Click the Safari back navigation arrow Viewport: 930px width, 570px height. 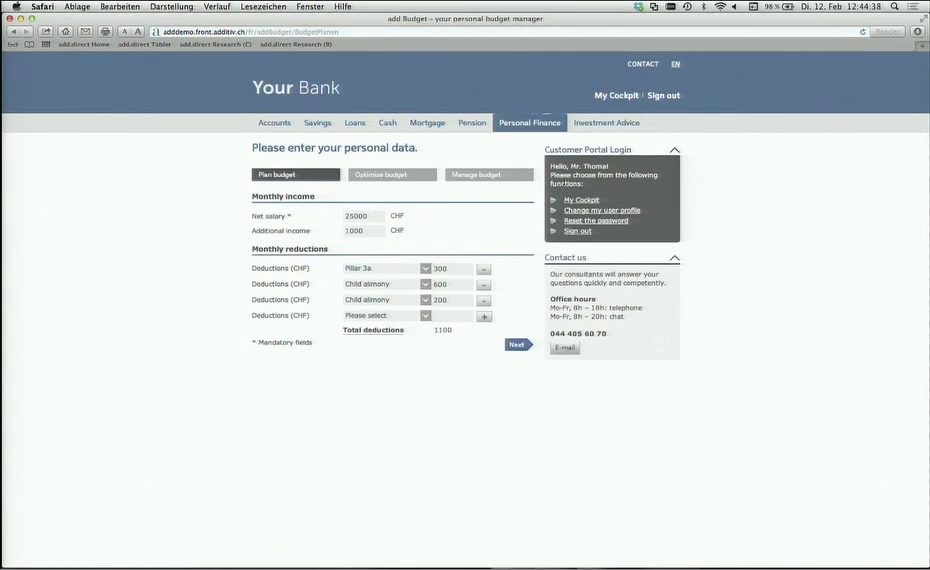(x=13, y=32)
